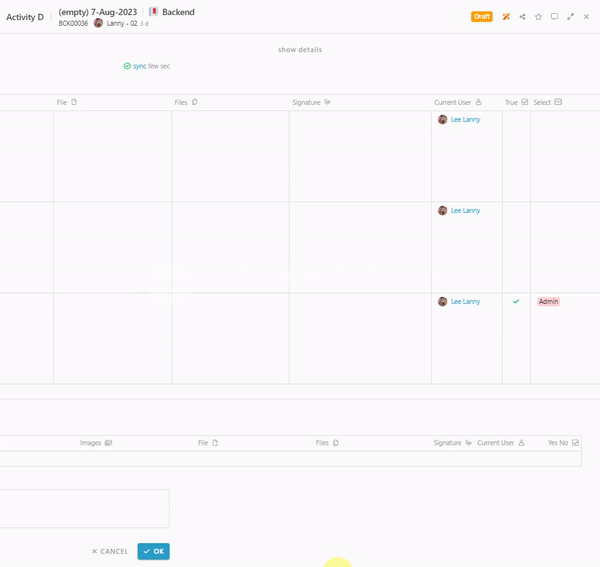The width and height of the screenshot is (600, 567).
Task: Click the Current User column header
Action: pyautogui.click(x=457, y=102)
